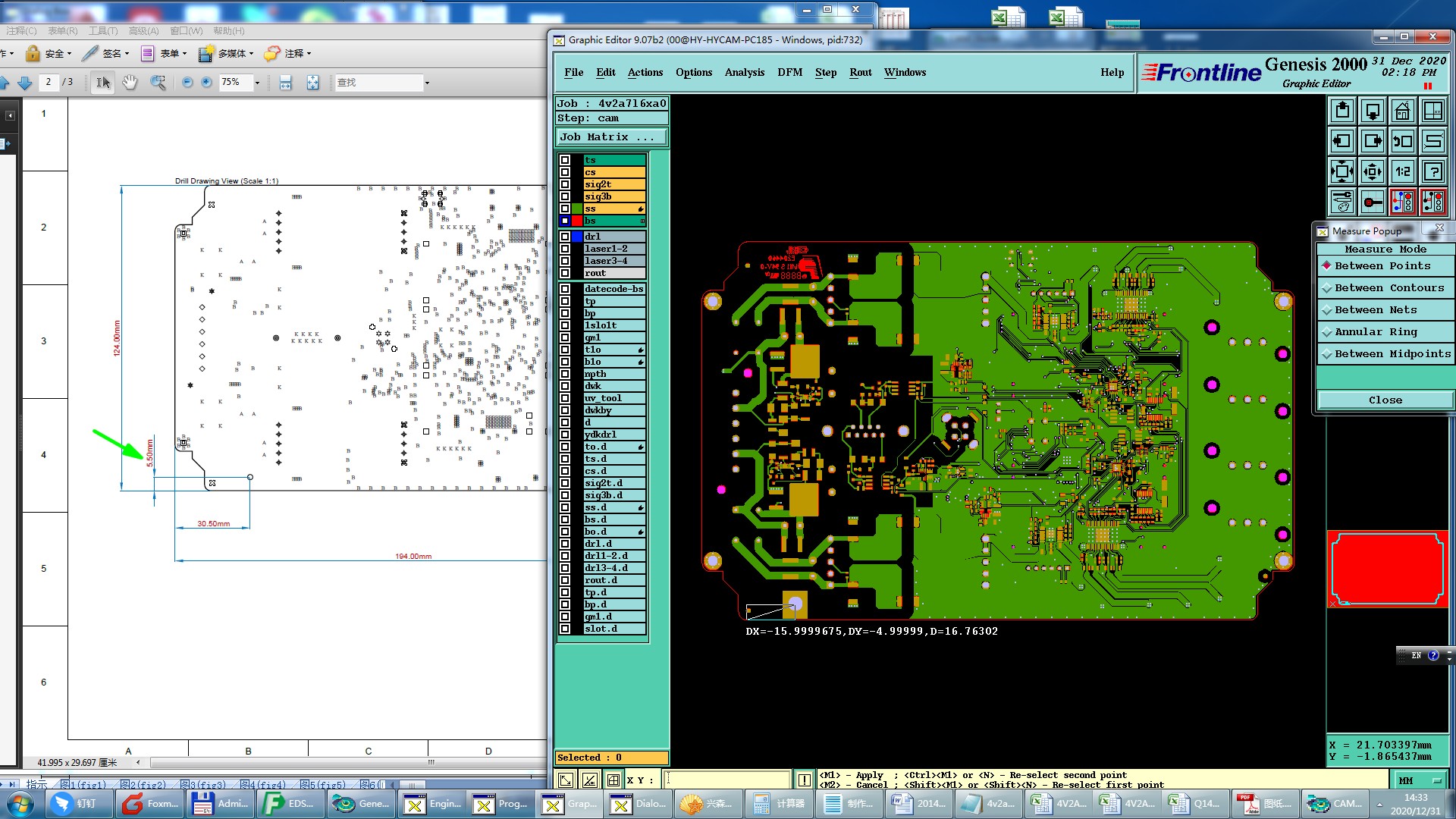Select Between Contours measure mode

pos(1385,288)
